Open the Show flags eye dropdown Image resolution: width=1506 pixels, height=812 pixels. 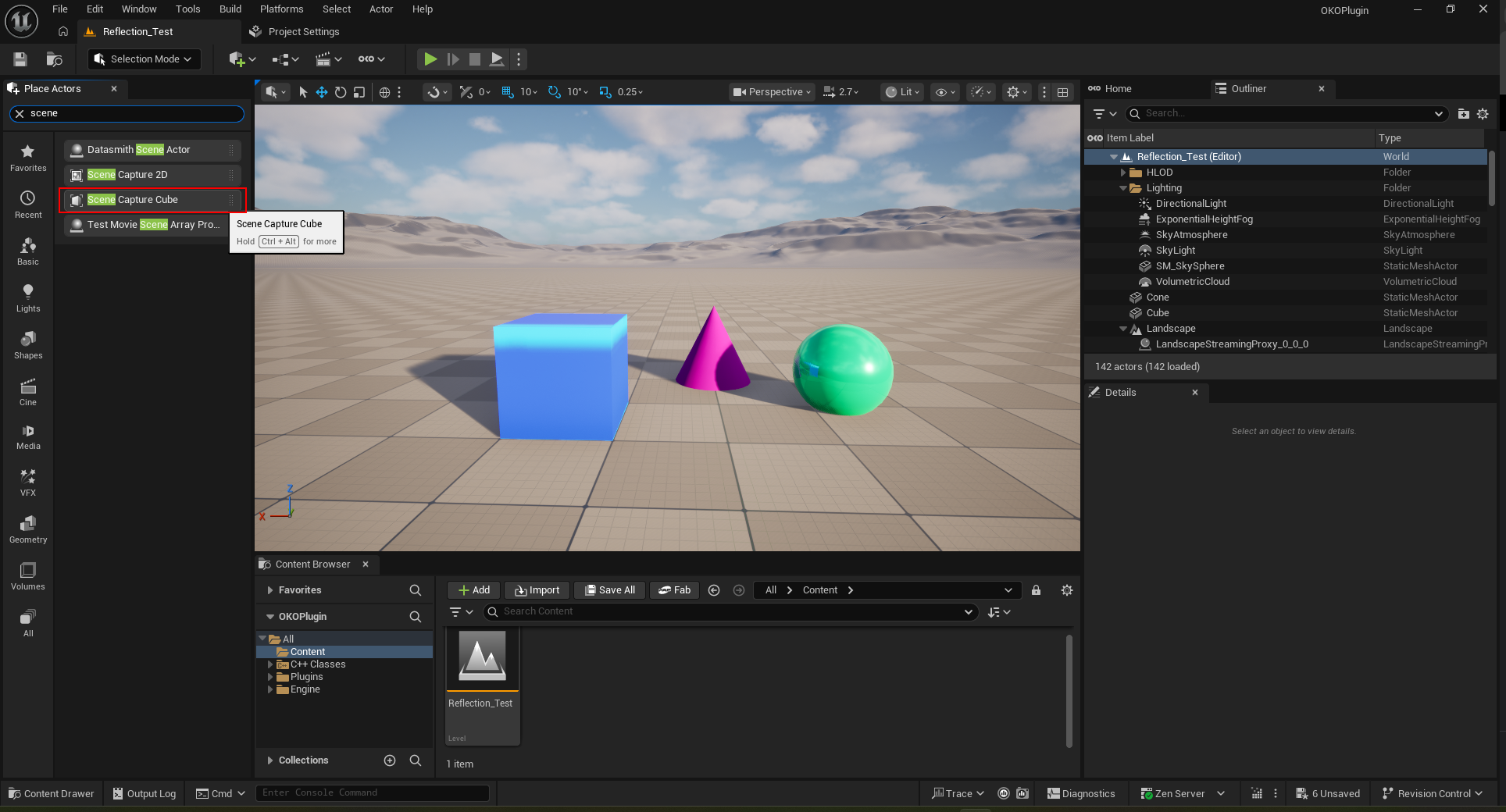point(945,92)
